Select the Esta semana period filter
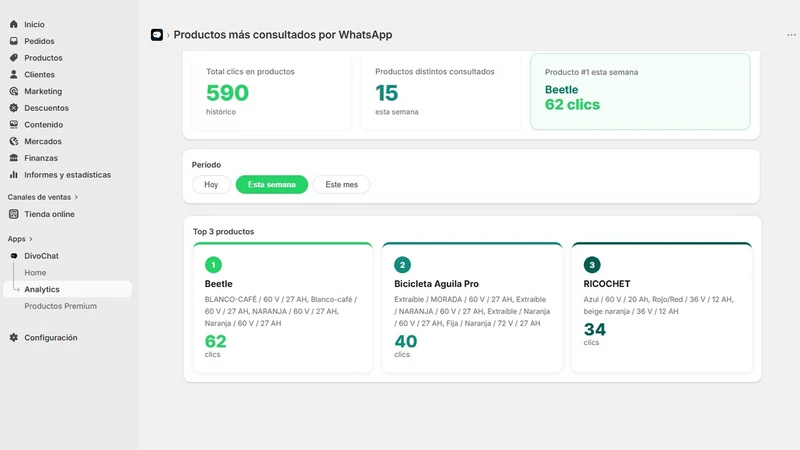 point(271,184)
